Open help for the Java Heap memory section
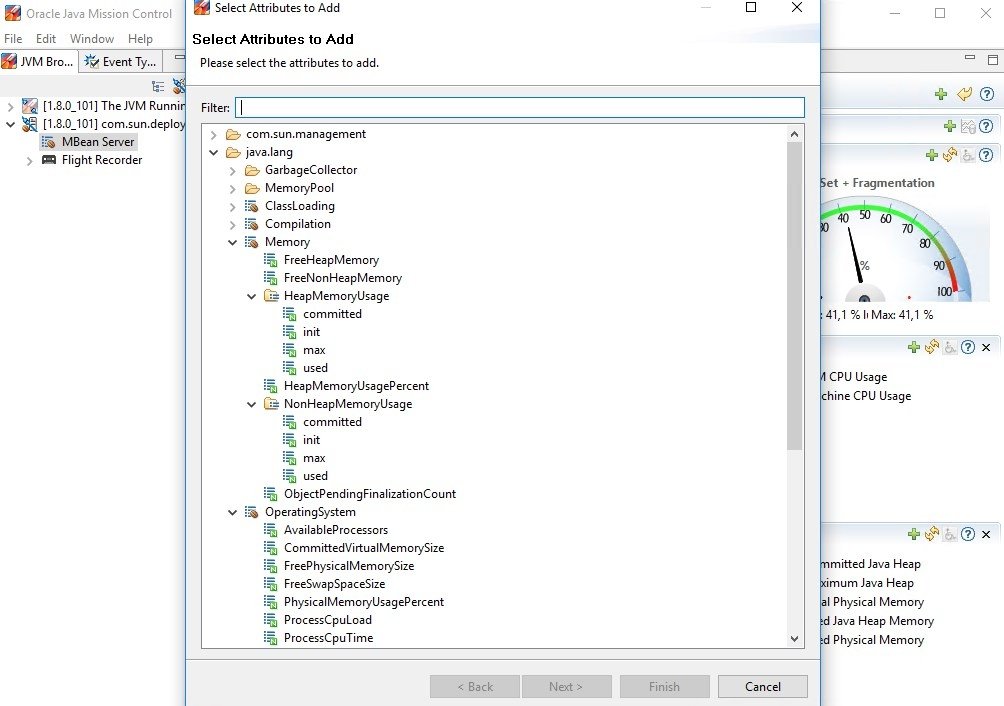The image size is (1004, 706). (968, 534)
